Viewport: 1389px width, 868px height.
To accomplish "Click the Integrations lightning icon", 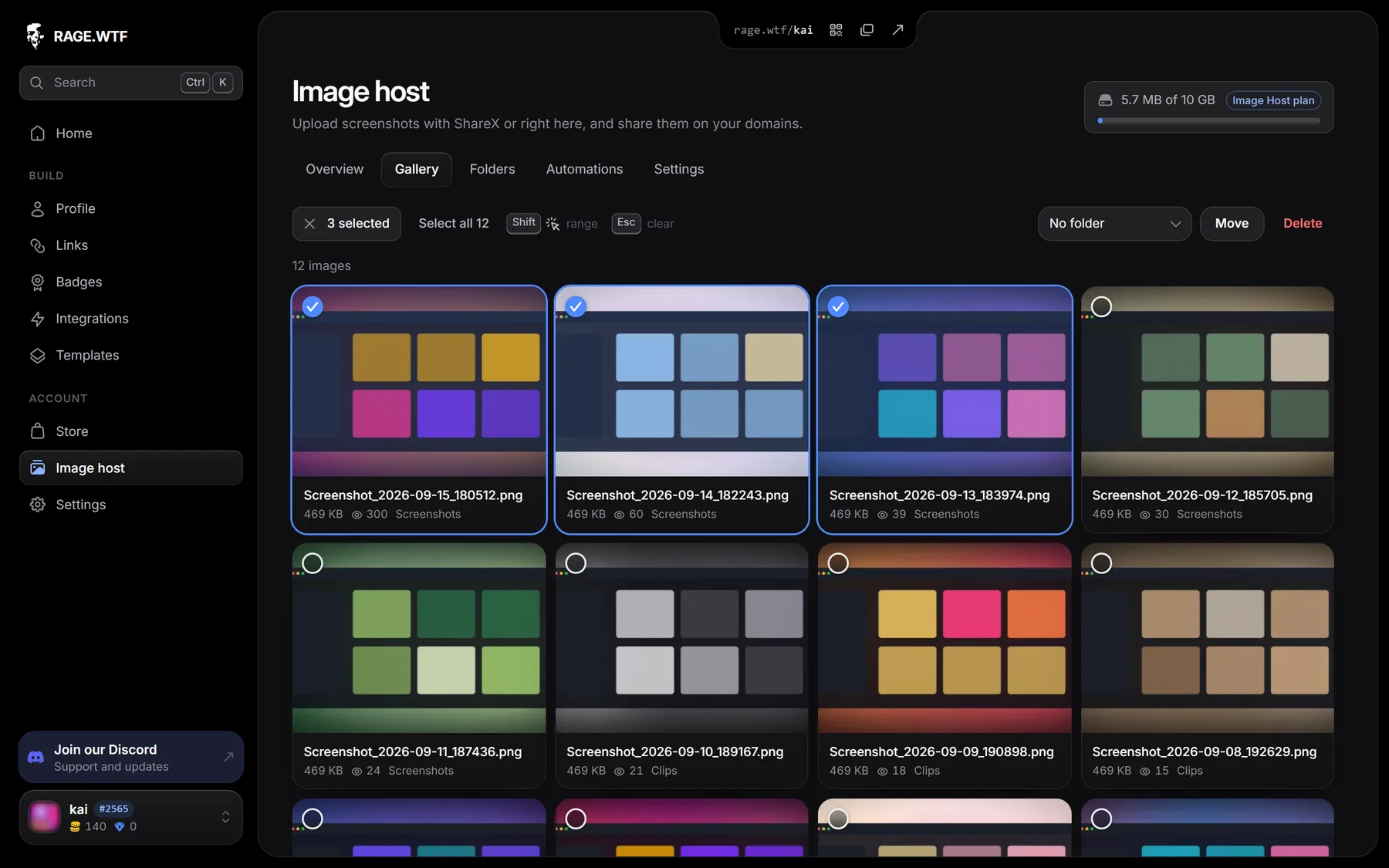I will pyautogui.click(x=37, y=319).
